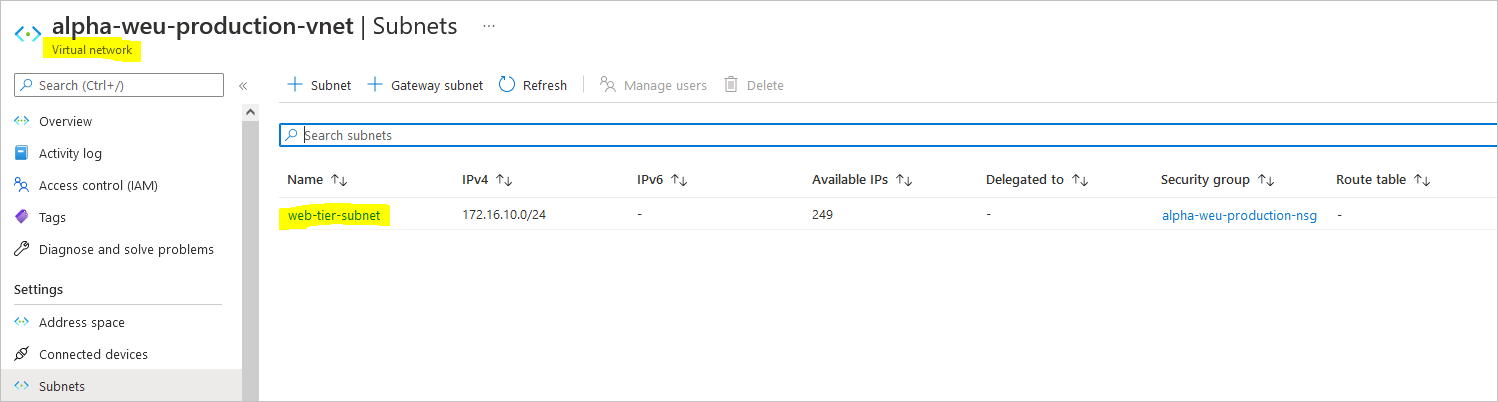
Task: Click the Settings section heading
Action: [38, 289]
